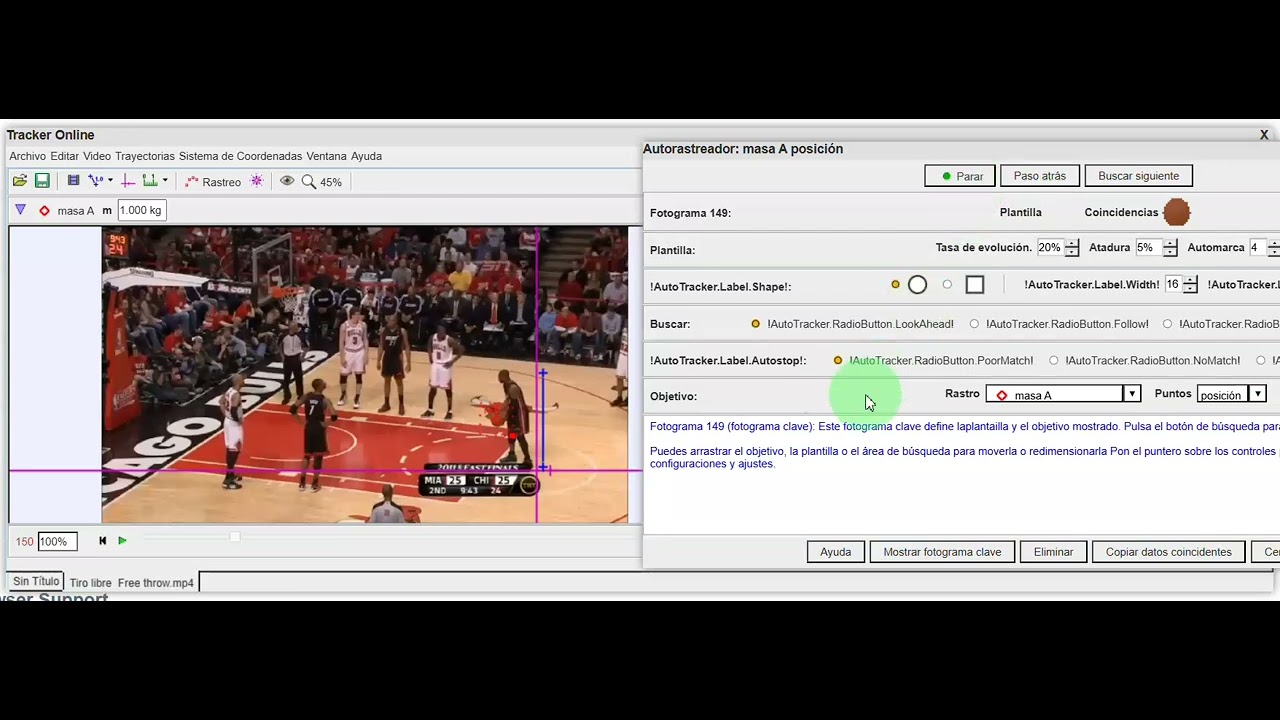Image resolution: width=1280 pixels, height=720 pixels.
Task: Select the PoorMatch autostop radio button
Action: (838, 360)
